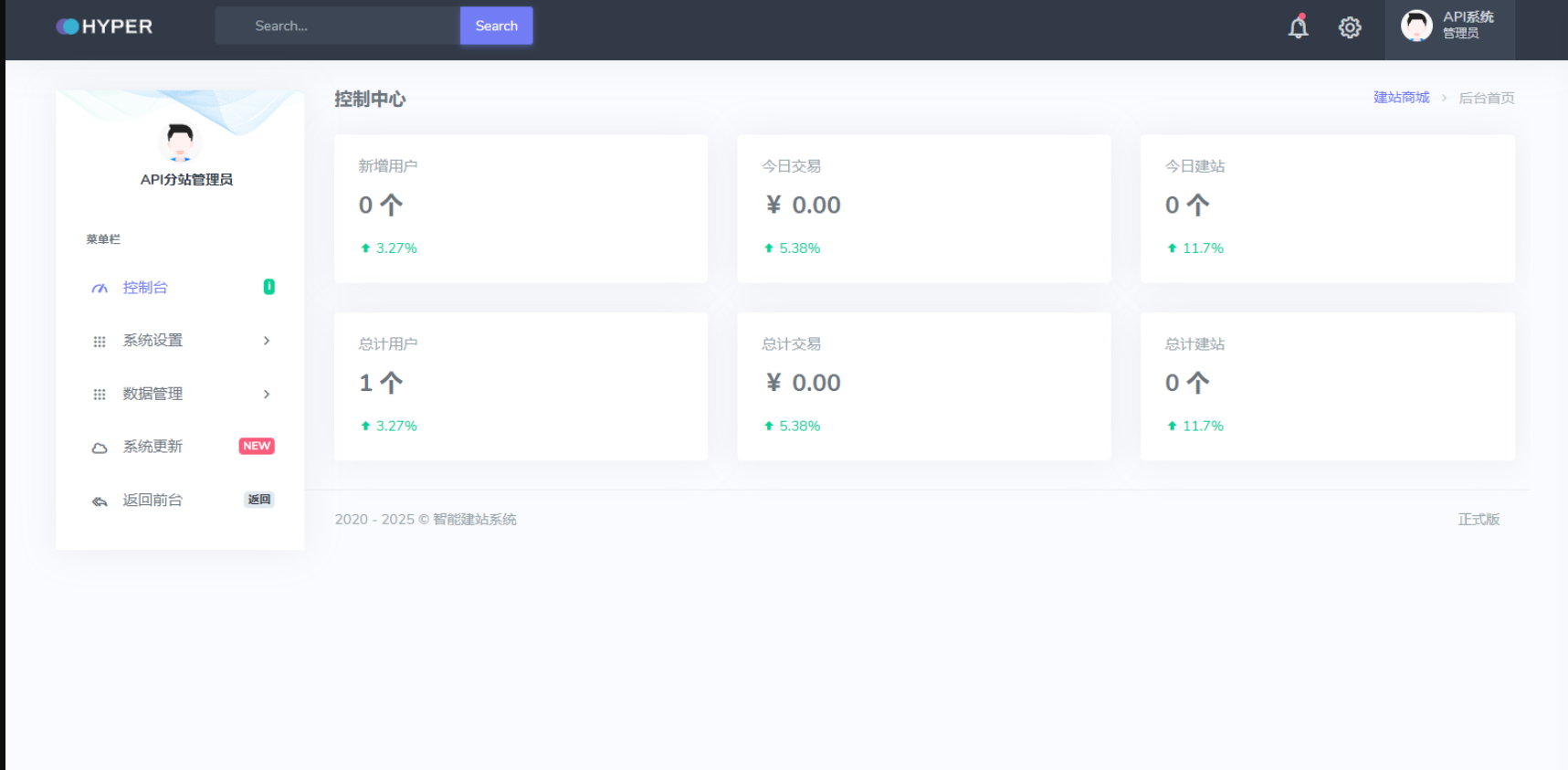Image resolution: width=1568 pixels, height=770 pixels.
Task: Click the cloud icon beside 系统更新
Action: (100, 448)
